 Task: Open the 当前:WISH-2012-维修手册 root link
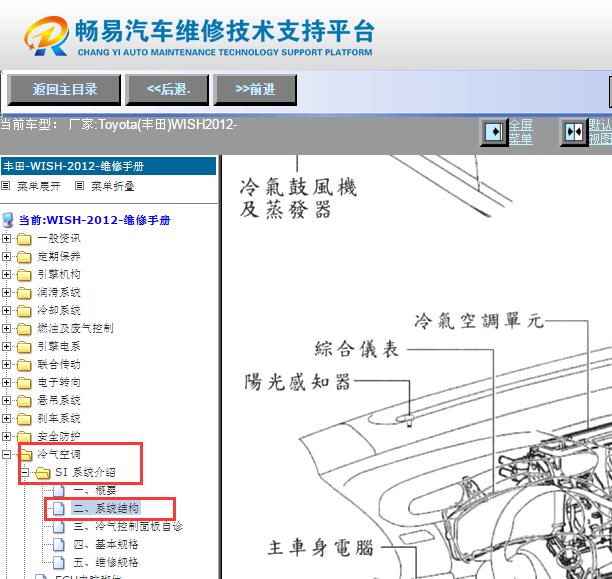tap(94, 220)
